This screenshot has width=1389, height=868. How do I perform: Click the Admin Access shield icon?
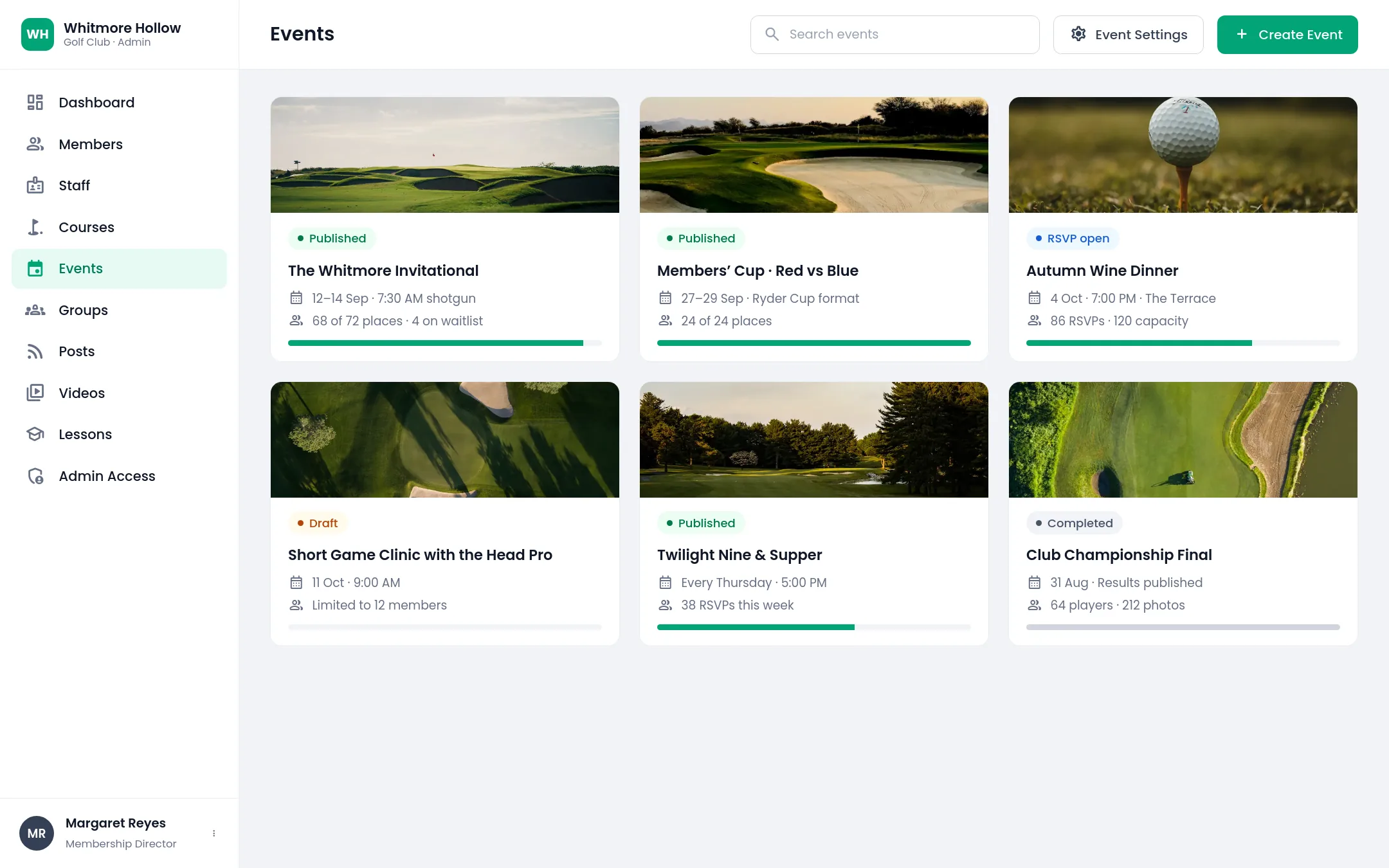35,476
